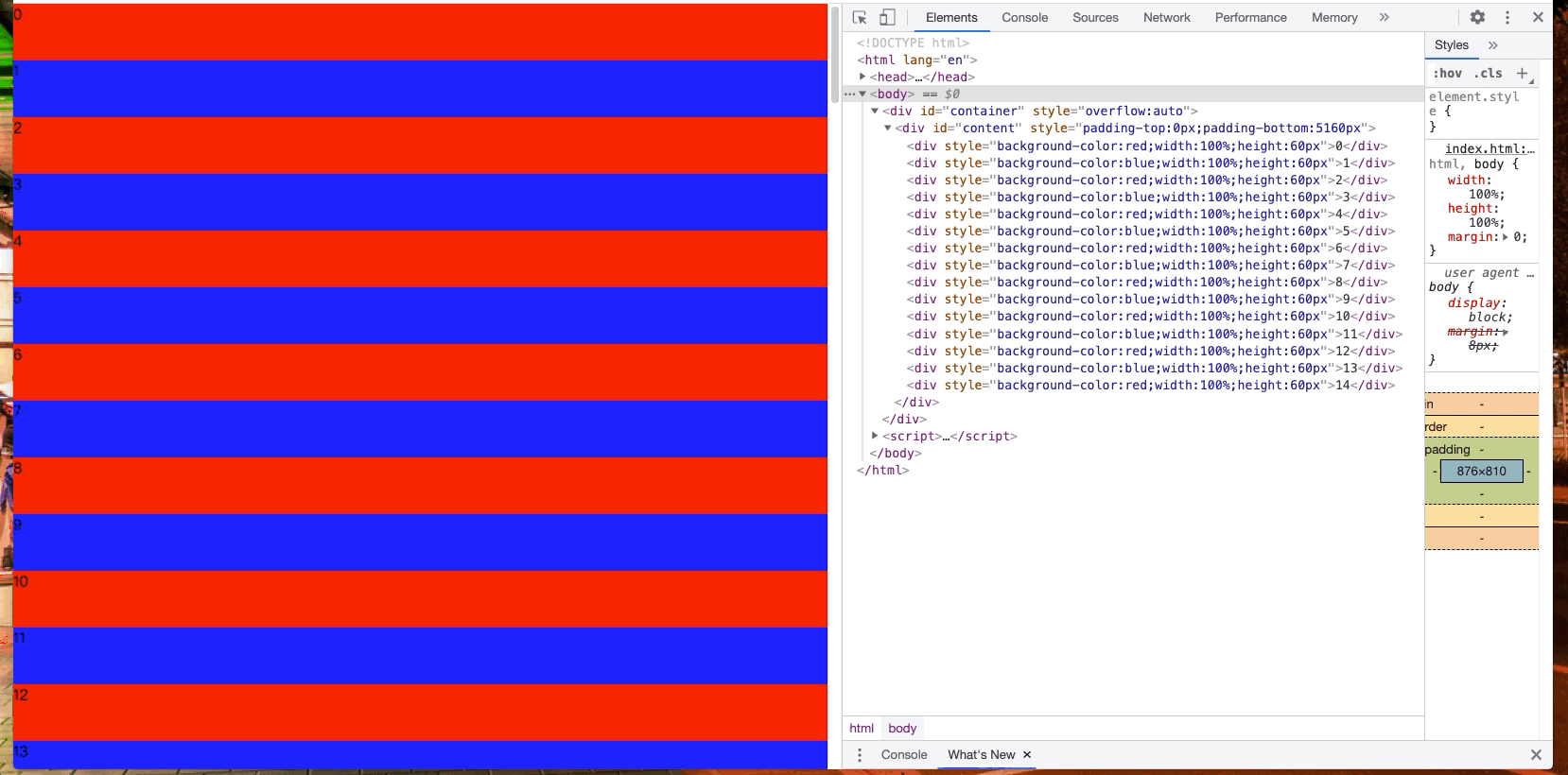1568x775 pixels.
Task: Select the Styles sidebar tab
Action: [x=1451, y=44]
